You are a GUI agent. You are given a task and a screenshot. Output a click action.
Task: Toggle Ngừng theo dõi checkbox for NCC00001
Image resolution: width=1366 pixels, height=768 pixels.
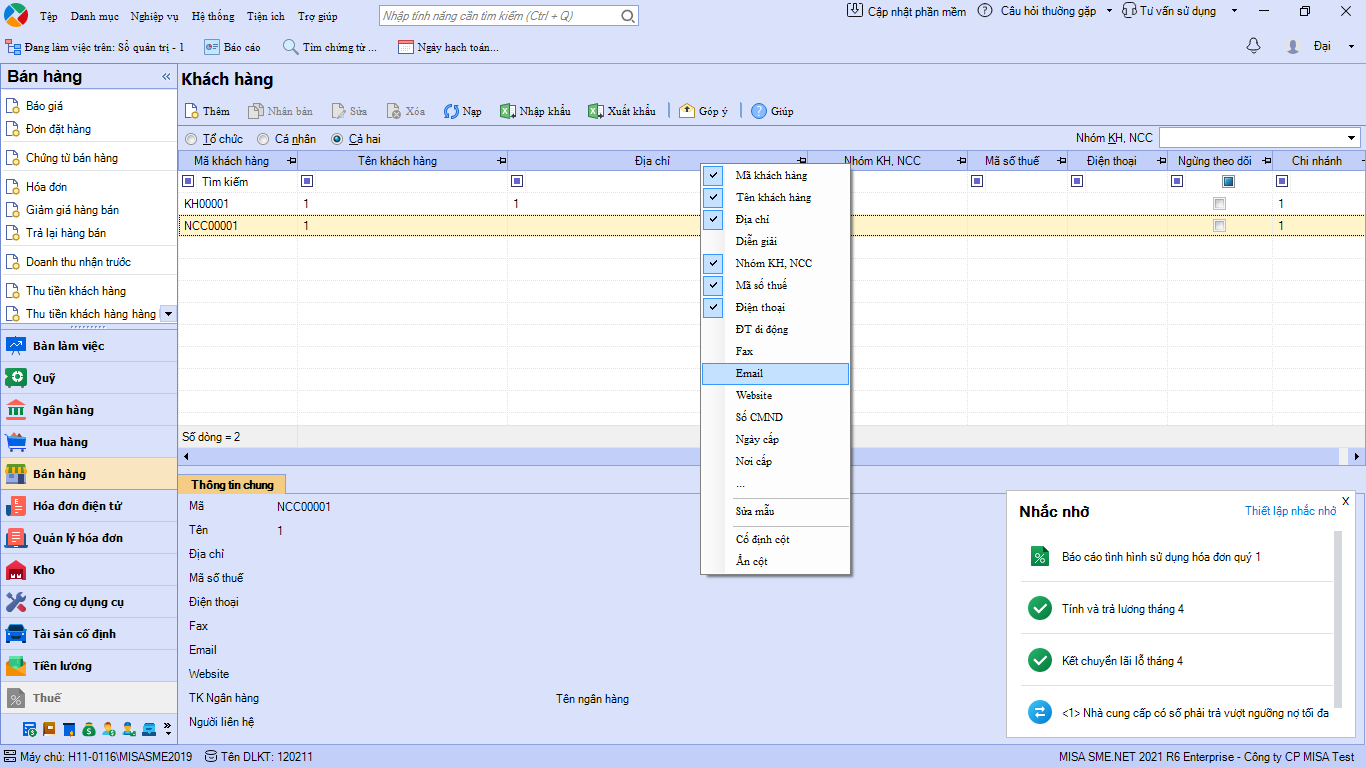1219,226
